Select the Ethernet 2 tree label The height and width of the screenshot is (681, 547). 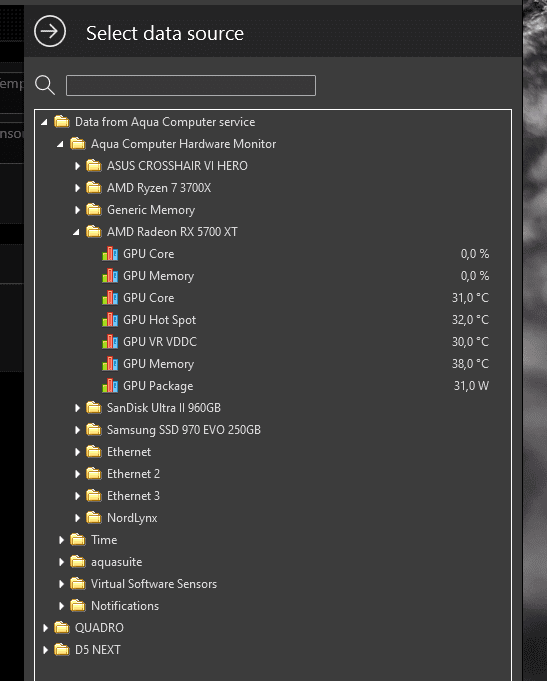click(133, 474)
